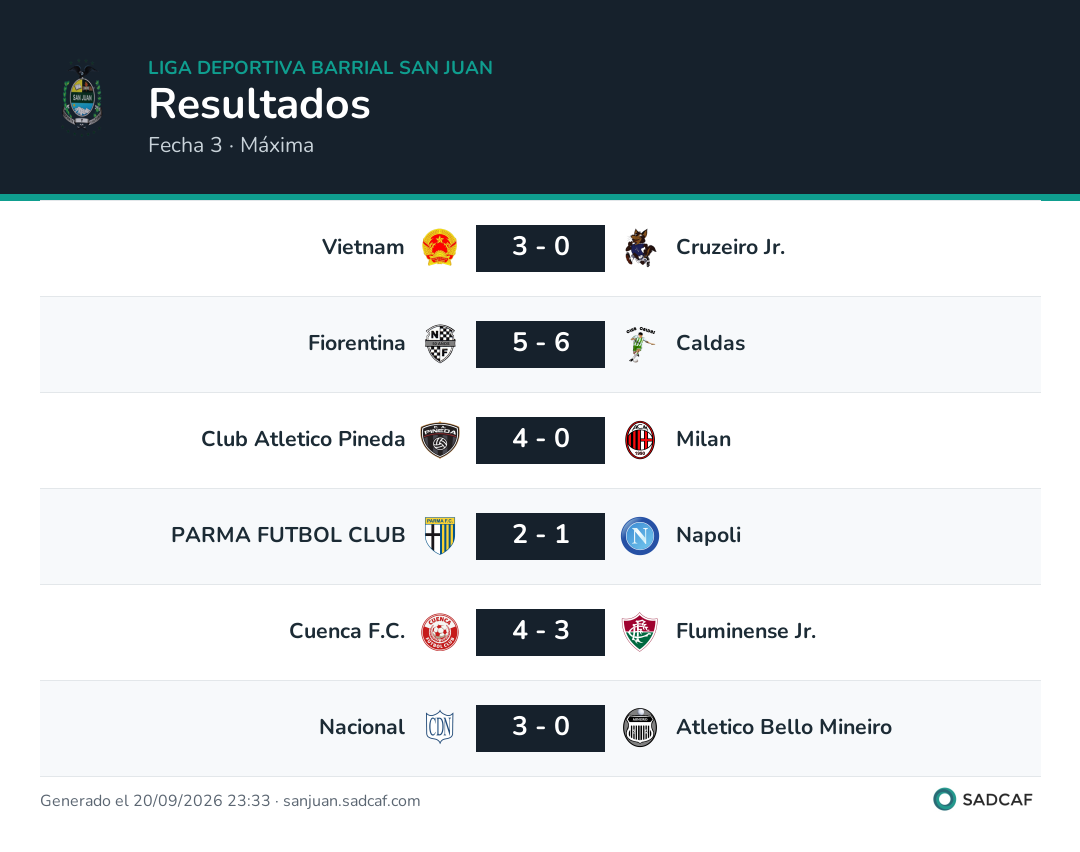The image size is (1080, 852).
Task: Click the Milan red-black badge
Action: tap(640, 439)
